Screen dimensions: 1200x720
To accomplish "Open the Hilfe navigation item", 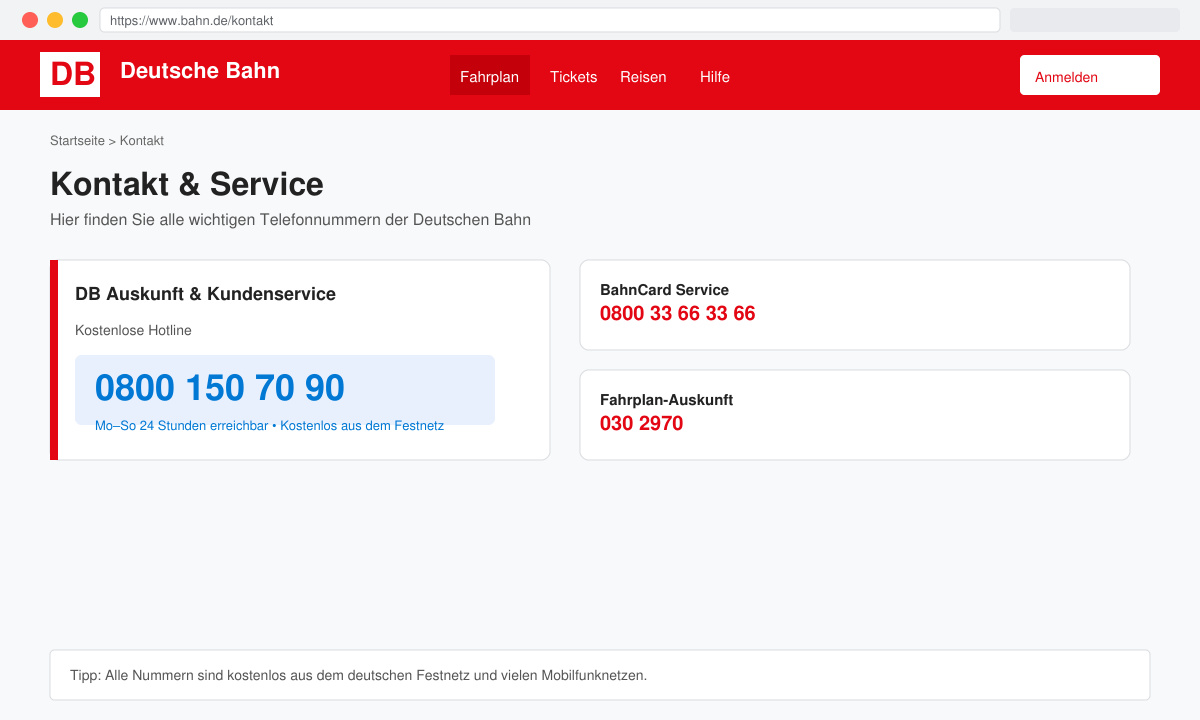I will click(x=715, y=76).
